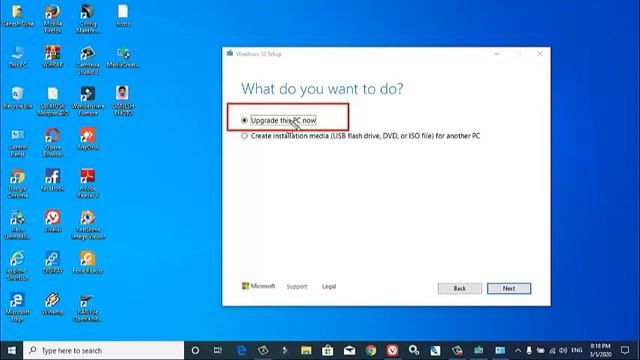
Task: Open Microsoft Store from the taskbar
Action: click(327, 350)
